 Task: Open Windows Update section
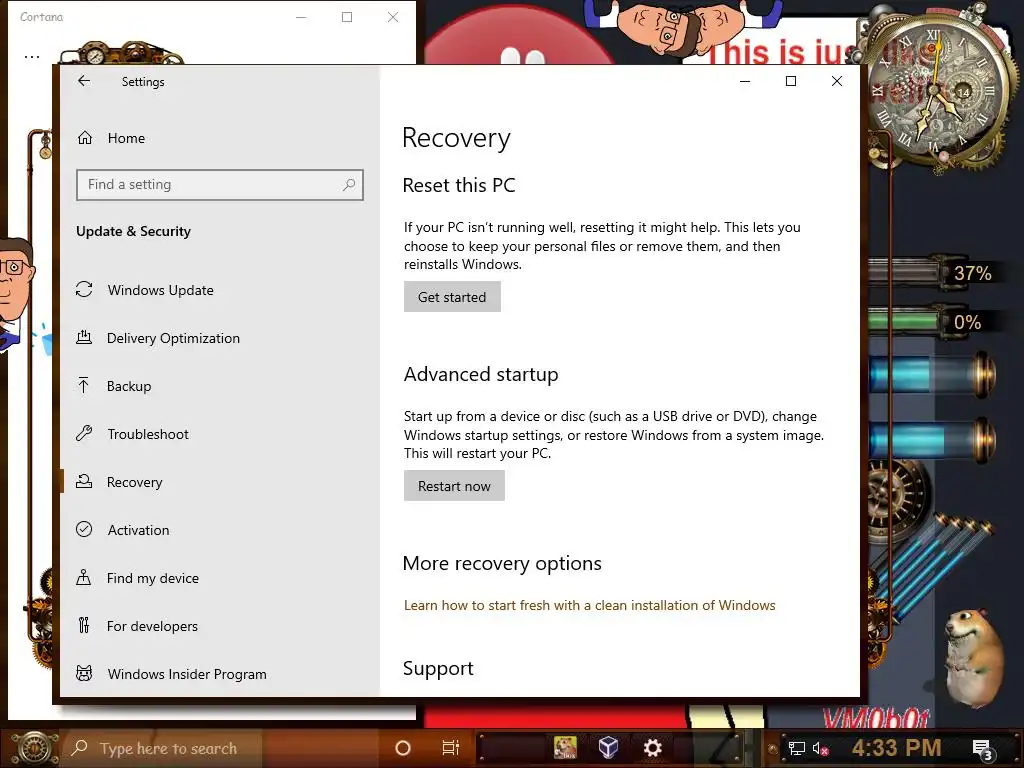pos(219,290)
